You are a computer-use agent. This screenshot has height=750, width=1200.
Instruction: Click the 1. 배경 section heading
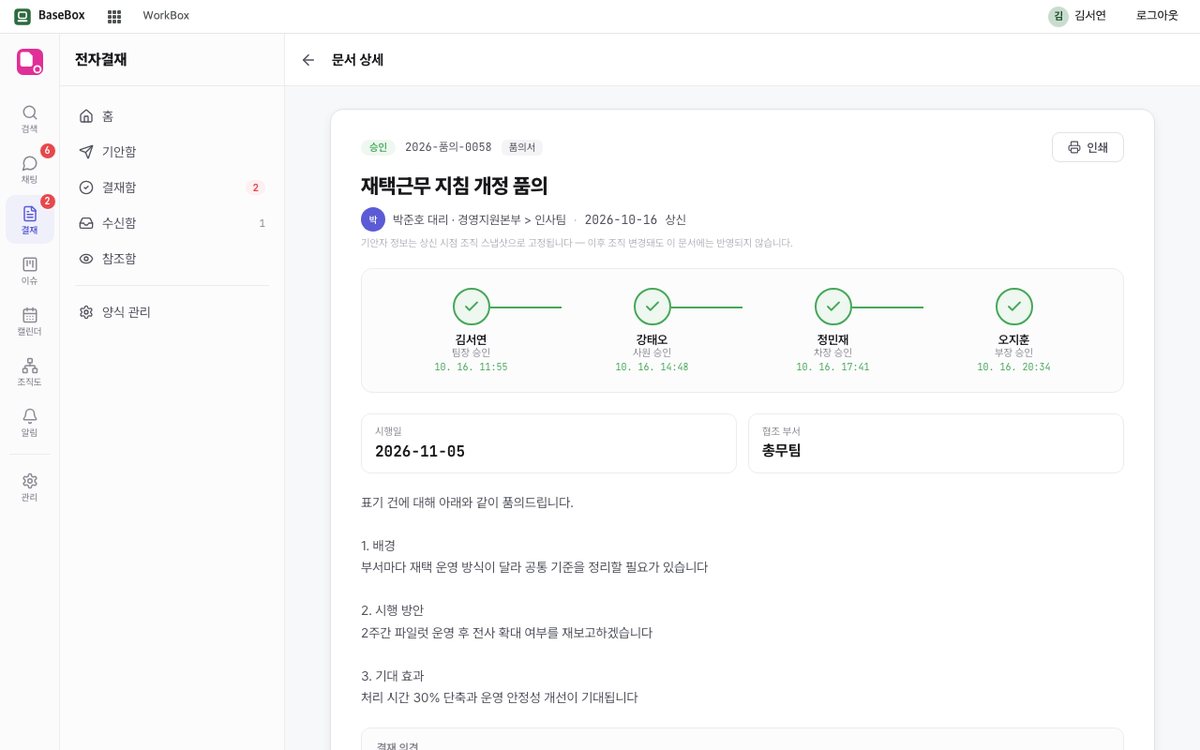pyautogui.click(x=378, y=545)
